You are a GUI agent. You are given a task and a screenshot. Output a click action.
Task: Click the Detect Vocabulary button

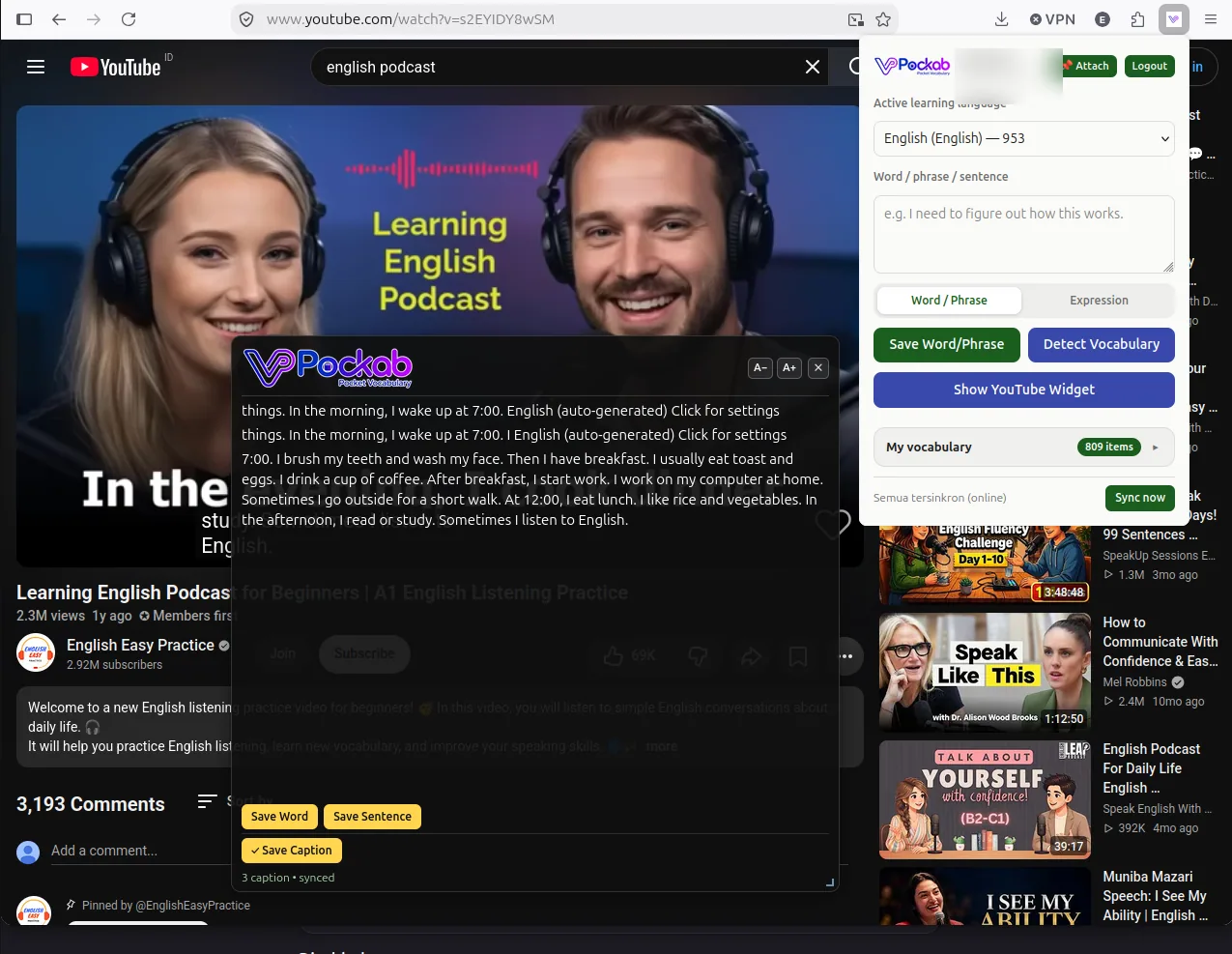1102,344
